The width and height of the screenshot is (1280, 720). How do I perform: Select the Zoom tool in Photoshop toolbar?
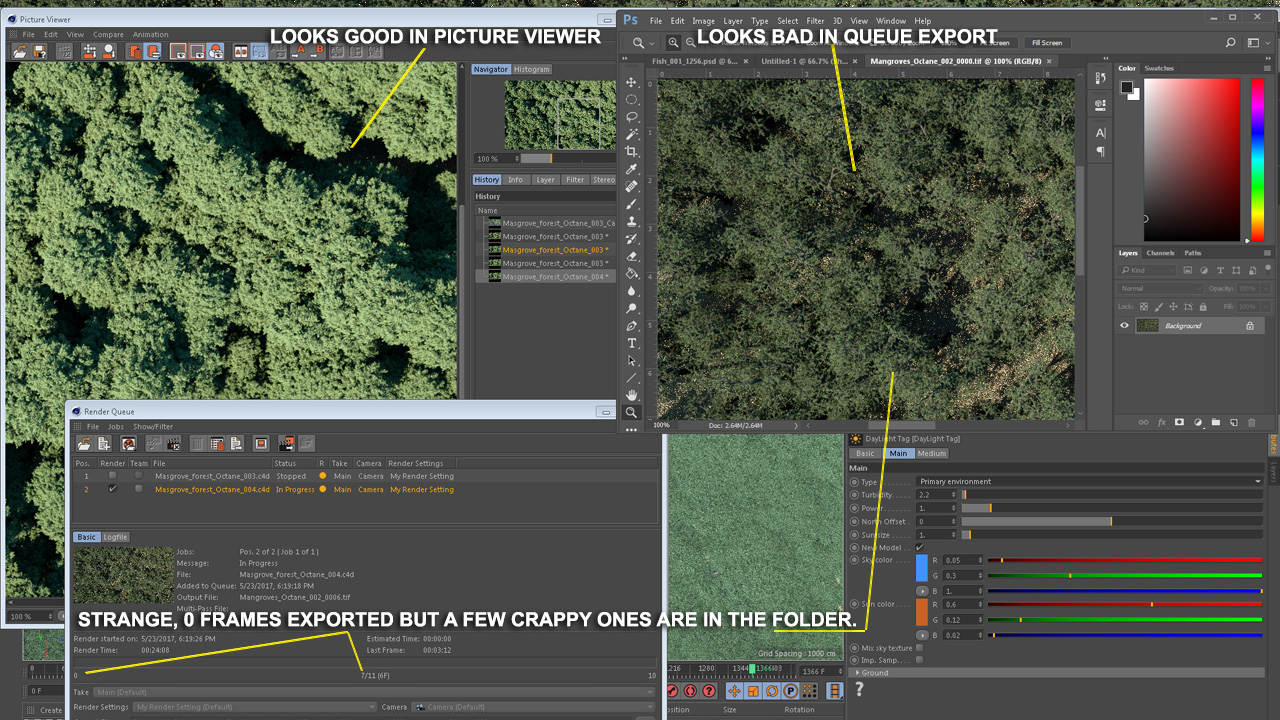pos(631,412)
